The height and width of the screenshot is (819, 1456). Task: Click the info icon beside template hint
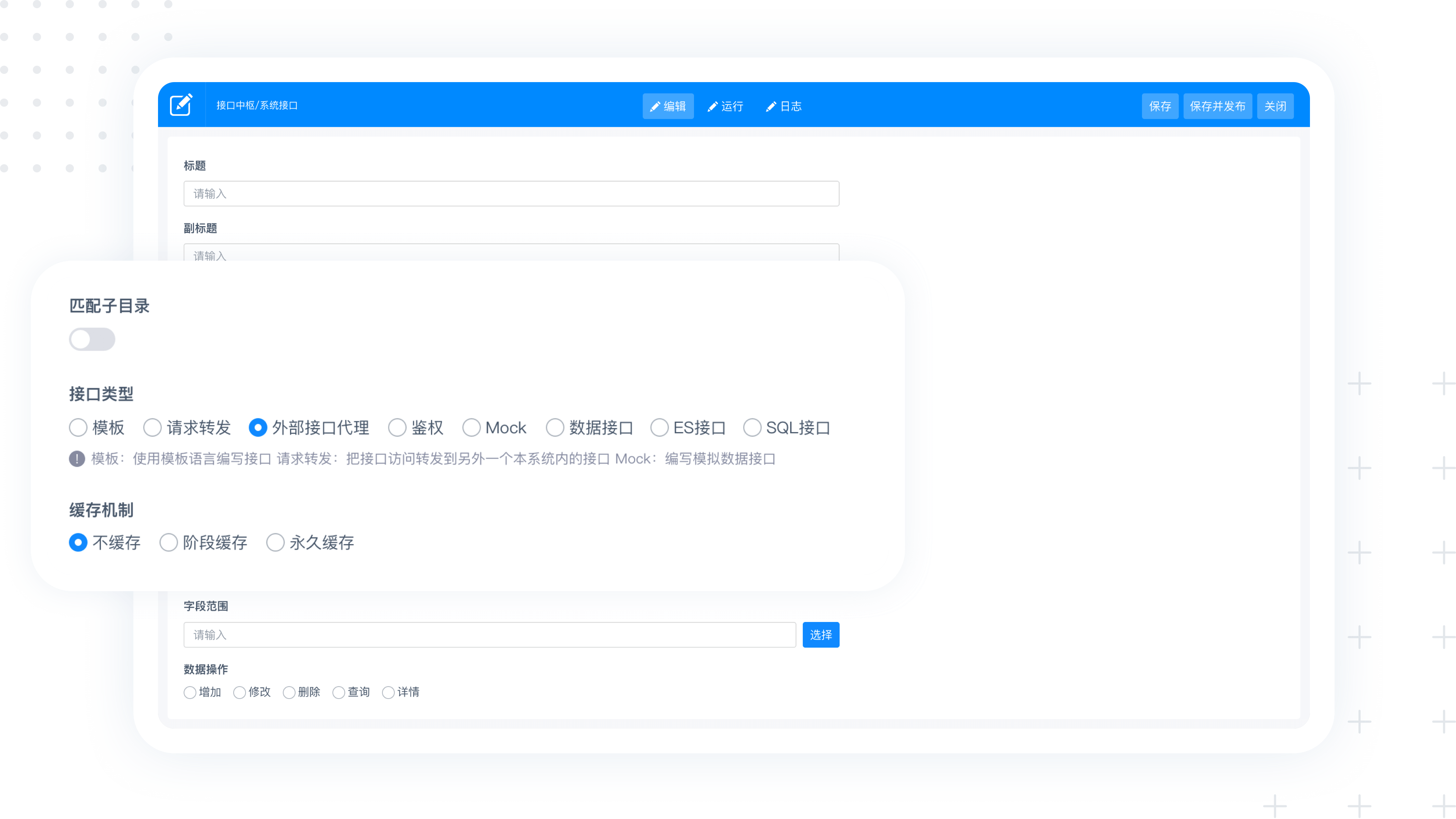pos(77,458)
